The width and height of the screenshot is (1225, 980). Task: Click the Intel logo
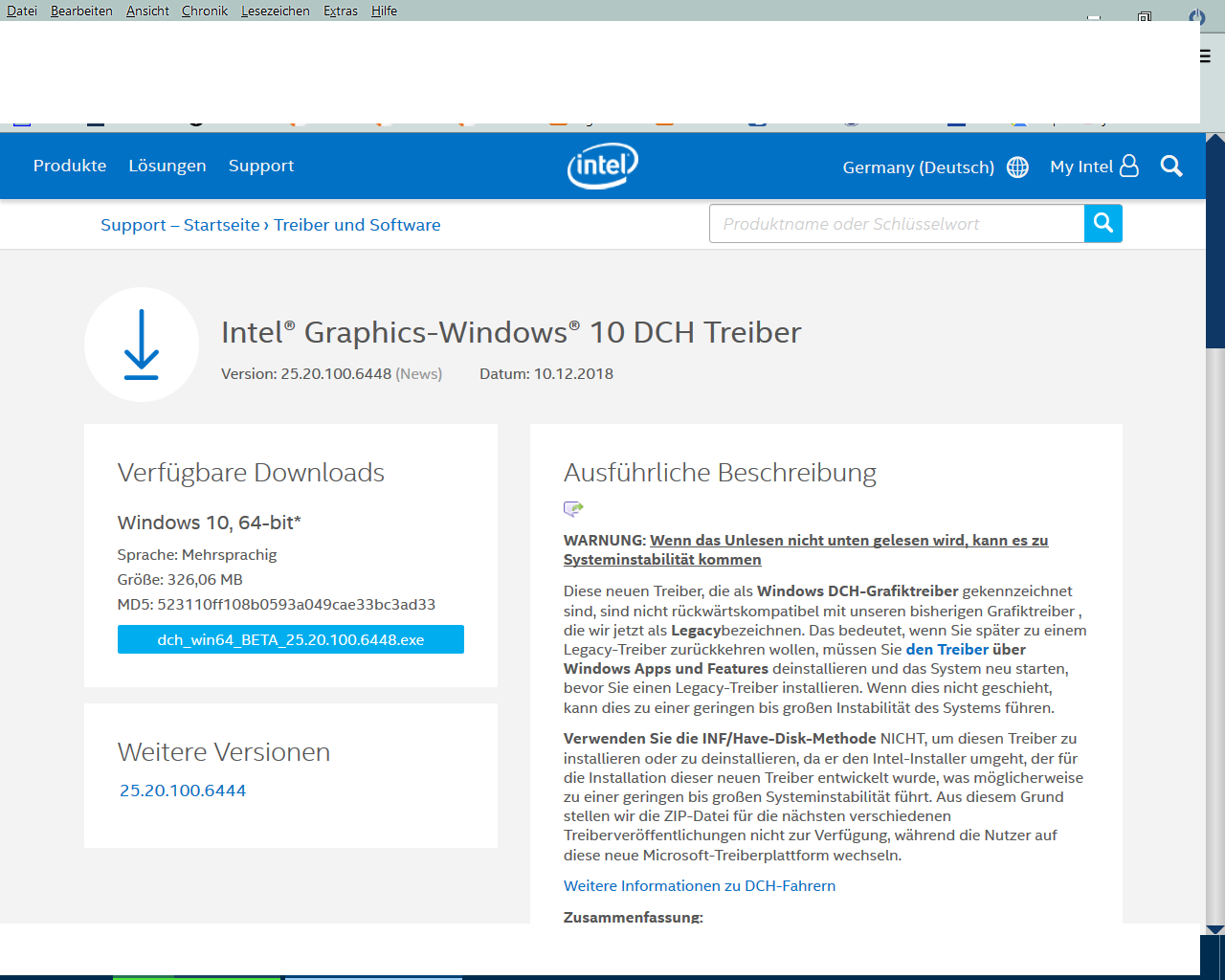pos(603,167)
